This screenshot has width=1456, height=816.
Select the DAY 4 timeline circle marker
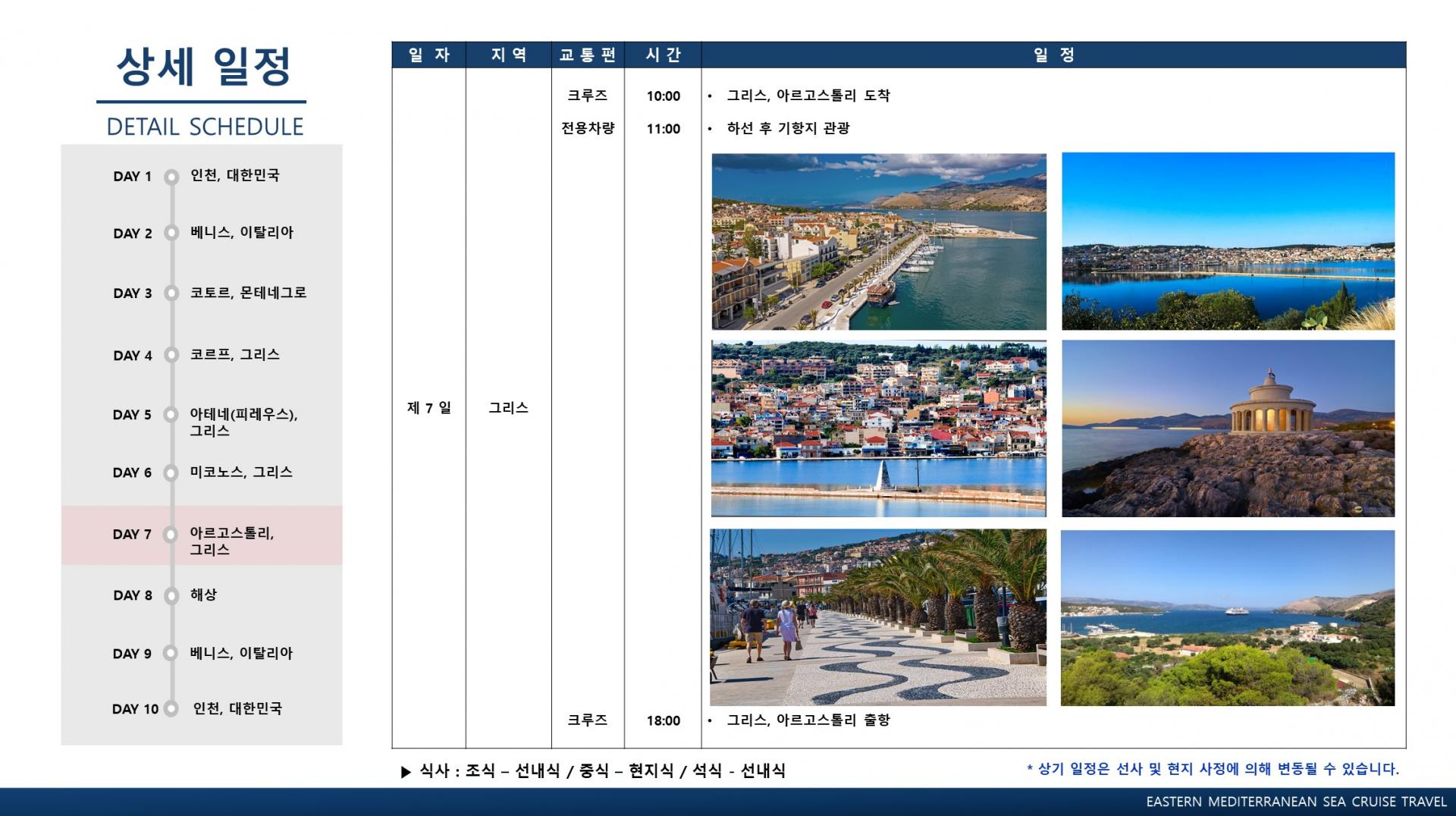[172, 355]
